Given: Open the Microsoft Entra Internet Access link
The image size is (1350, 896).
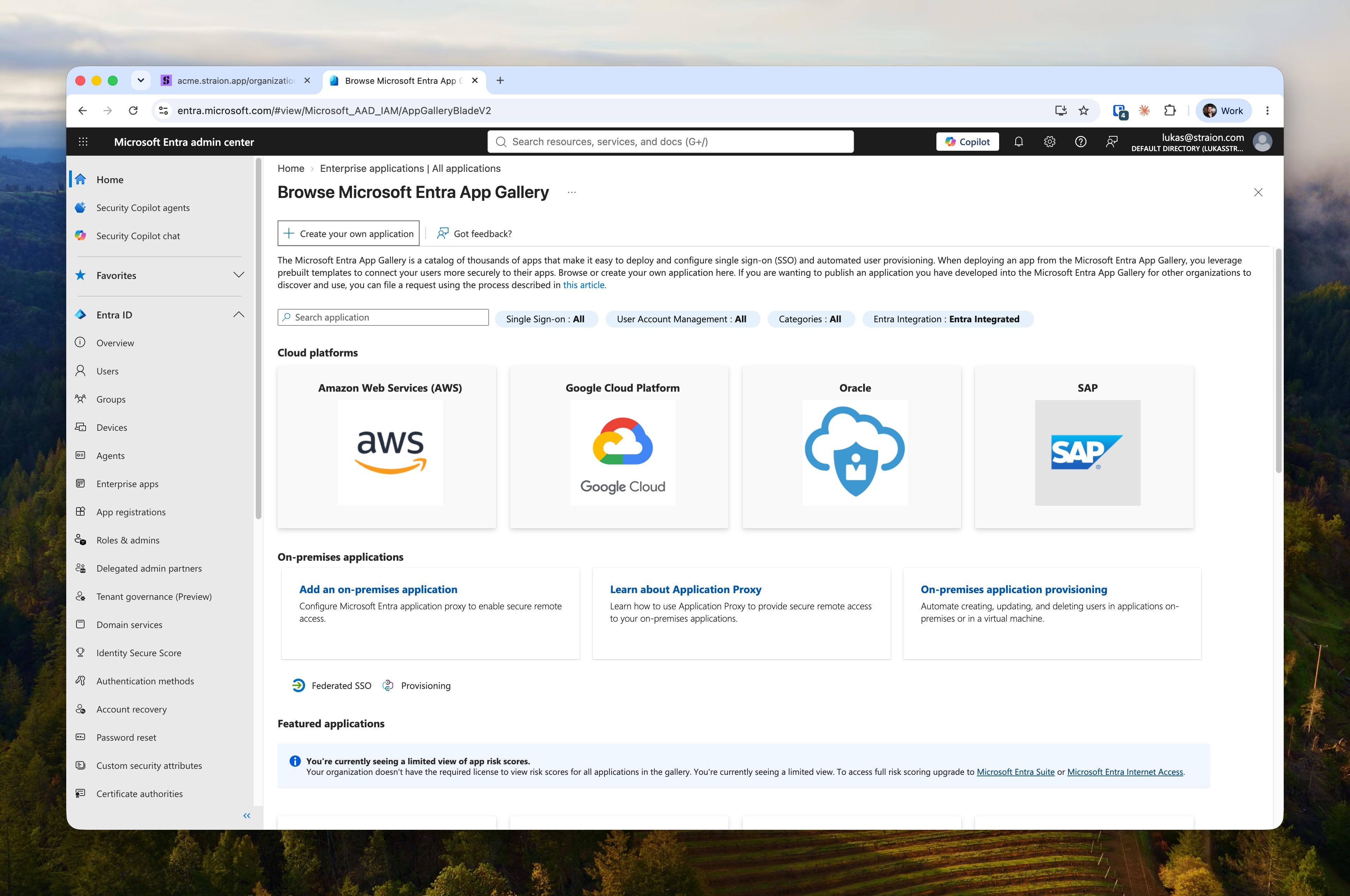Looking at the screenshot, I should (x=1125, y=771).
